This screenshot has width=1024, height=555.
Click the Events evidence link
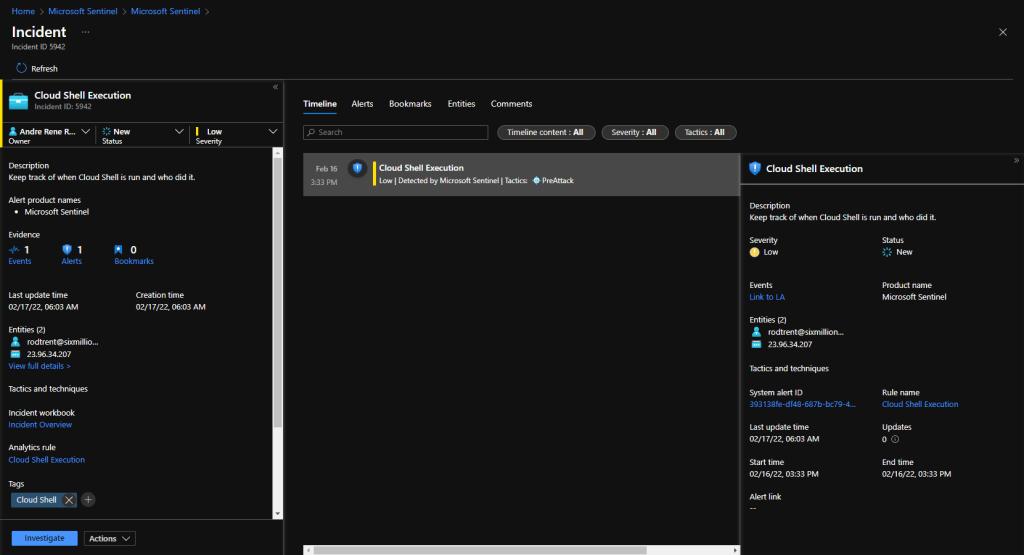[x=20, y=261]
